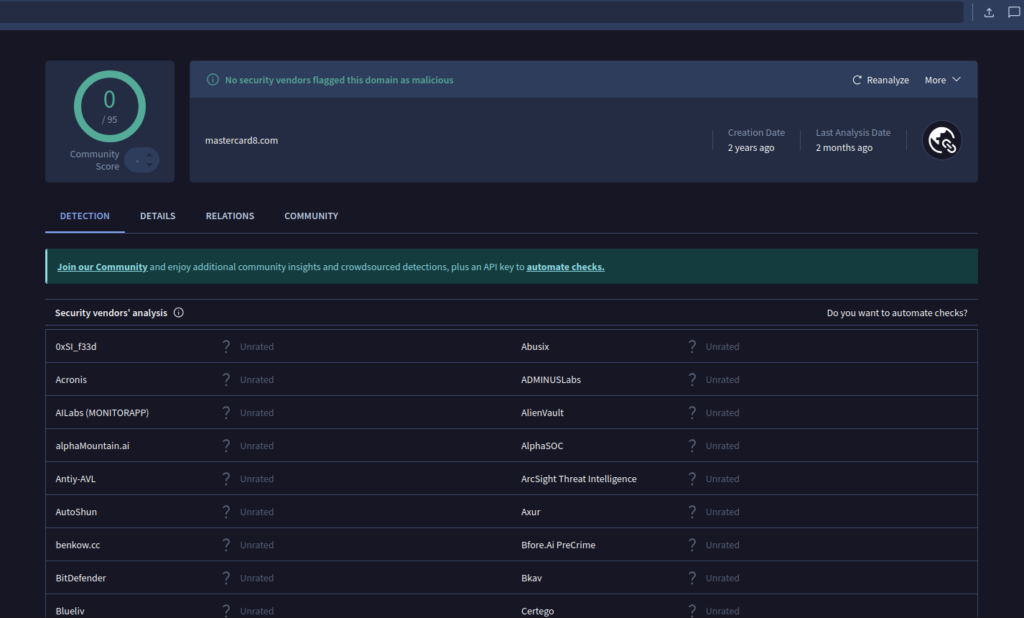Open the COMMUNITY tab
Viewport: 1024px width, 618px height.
(310, 216)
